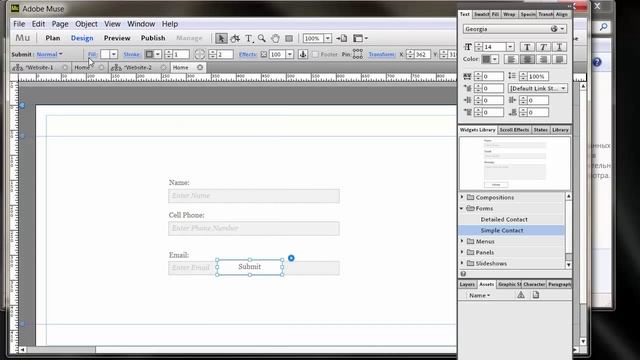Screen dimensions: 640x360
Task: Open the Fill color dropdown arrow
Action: (114, 54)
